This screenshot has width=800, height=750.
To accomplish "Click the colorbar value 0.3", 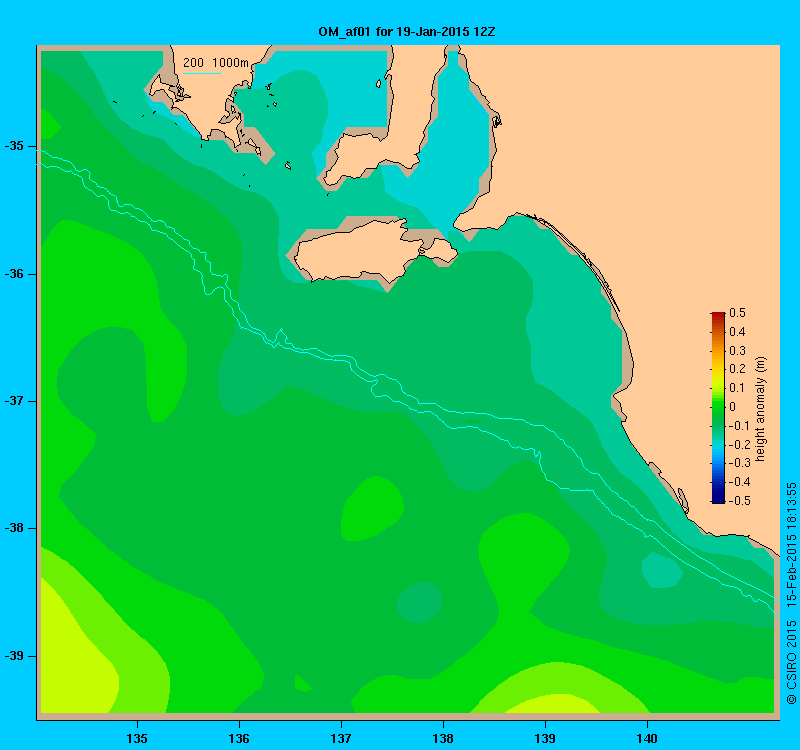I will tap(738, 351).
